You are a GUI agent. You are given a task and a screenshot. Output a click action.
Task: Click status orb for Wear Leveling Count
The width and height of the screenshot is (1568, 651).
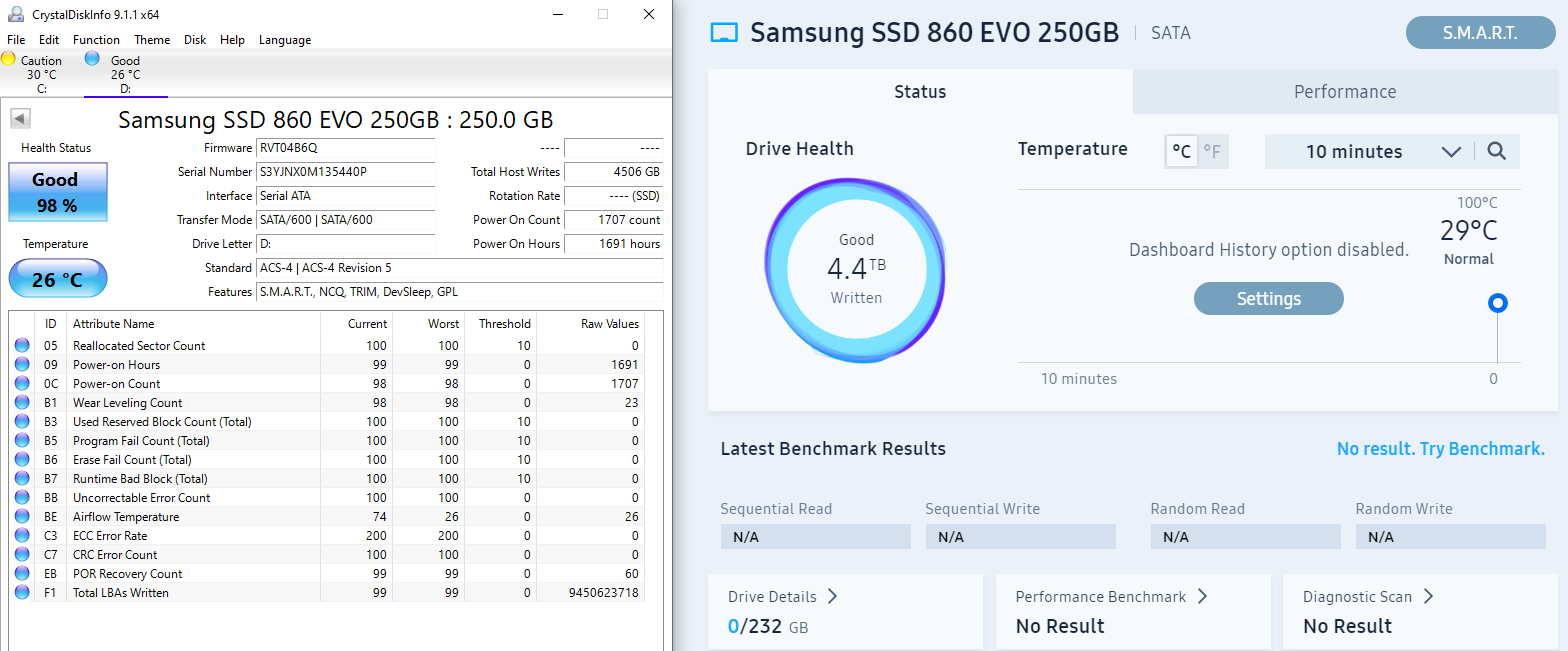pyautogui.click(x=22, y=403)
